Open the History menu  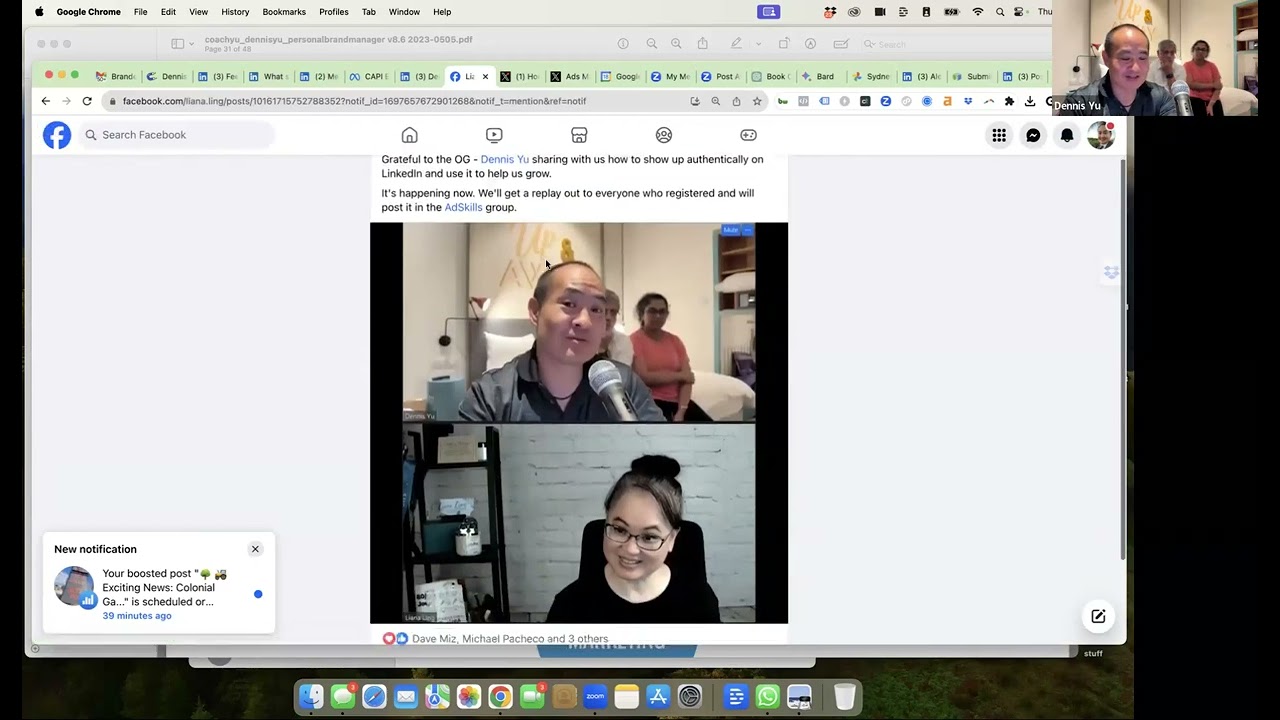[x=235, y=12]
